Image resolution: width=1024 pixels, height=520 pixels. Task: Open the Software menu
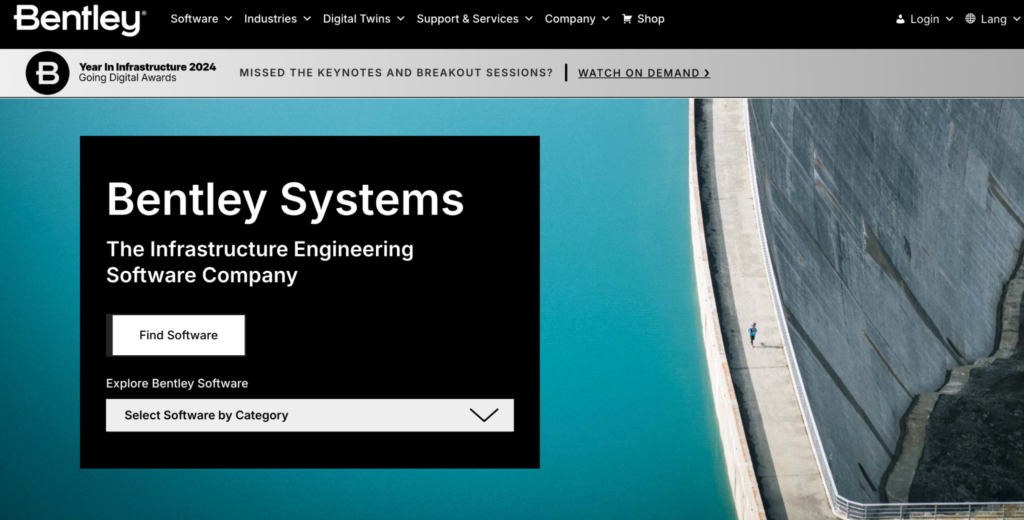194,19
